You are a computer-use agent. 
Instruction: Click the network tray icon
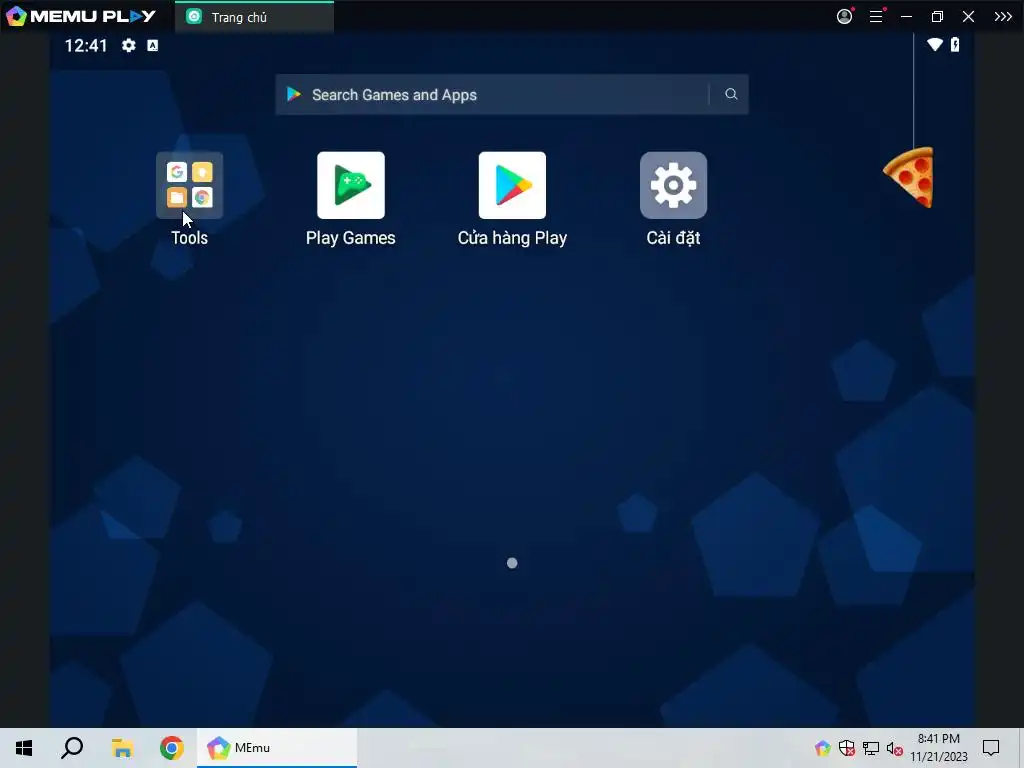click(x=871, y=748)
